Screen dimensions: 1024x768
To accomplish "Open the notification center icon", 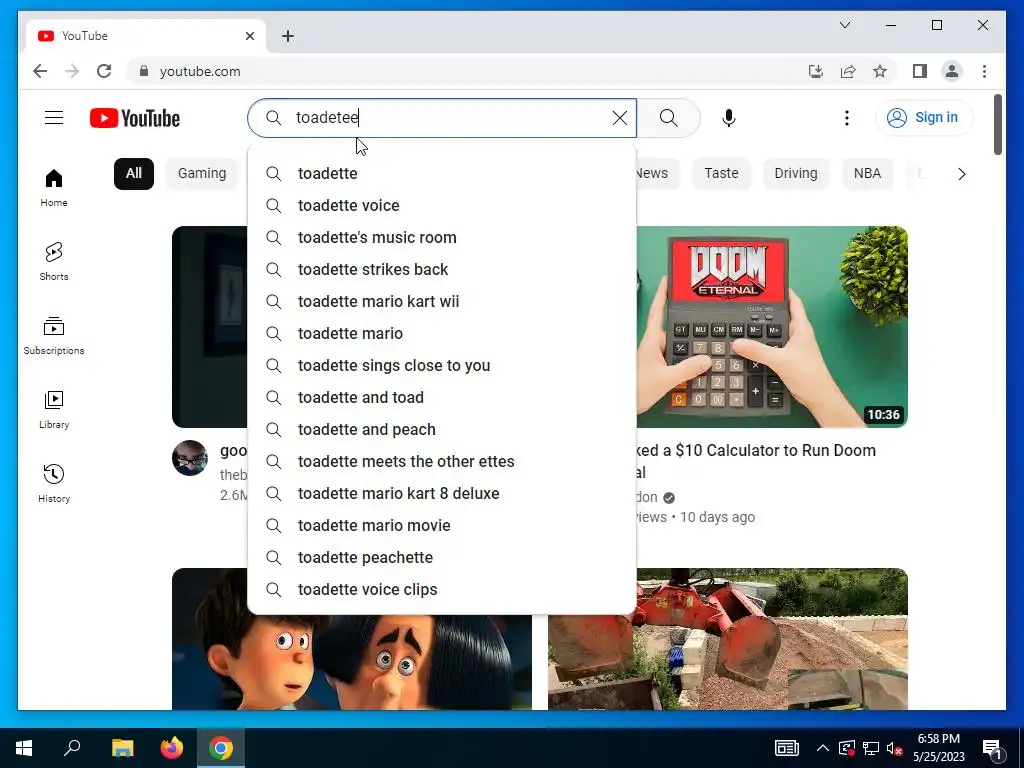I will click(x=991, y=748).
